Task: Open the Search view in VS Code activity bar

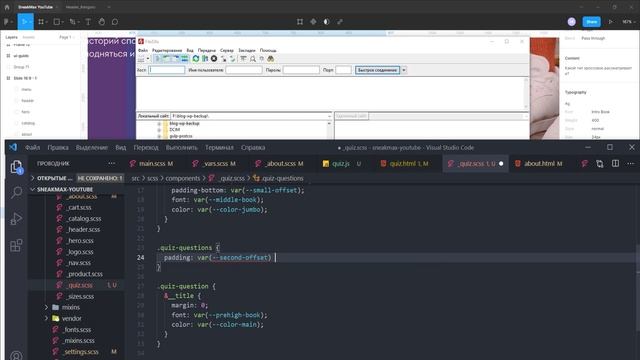Action: point(16,192)
